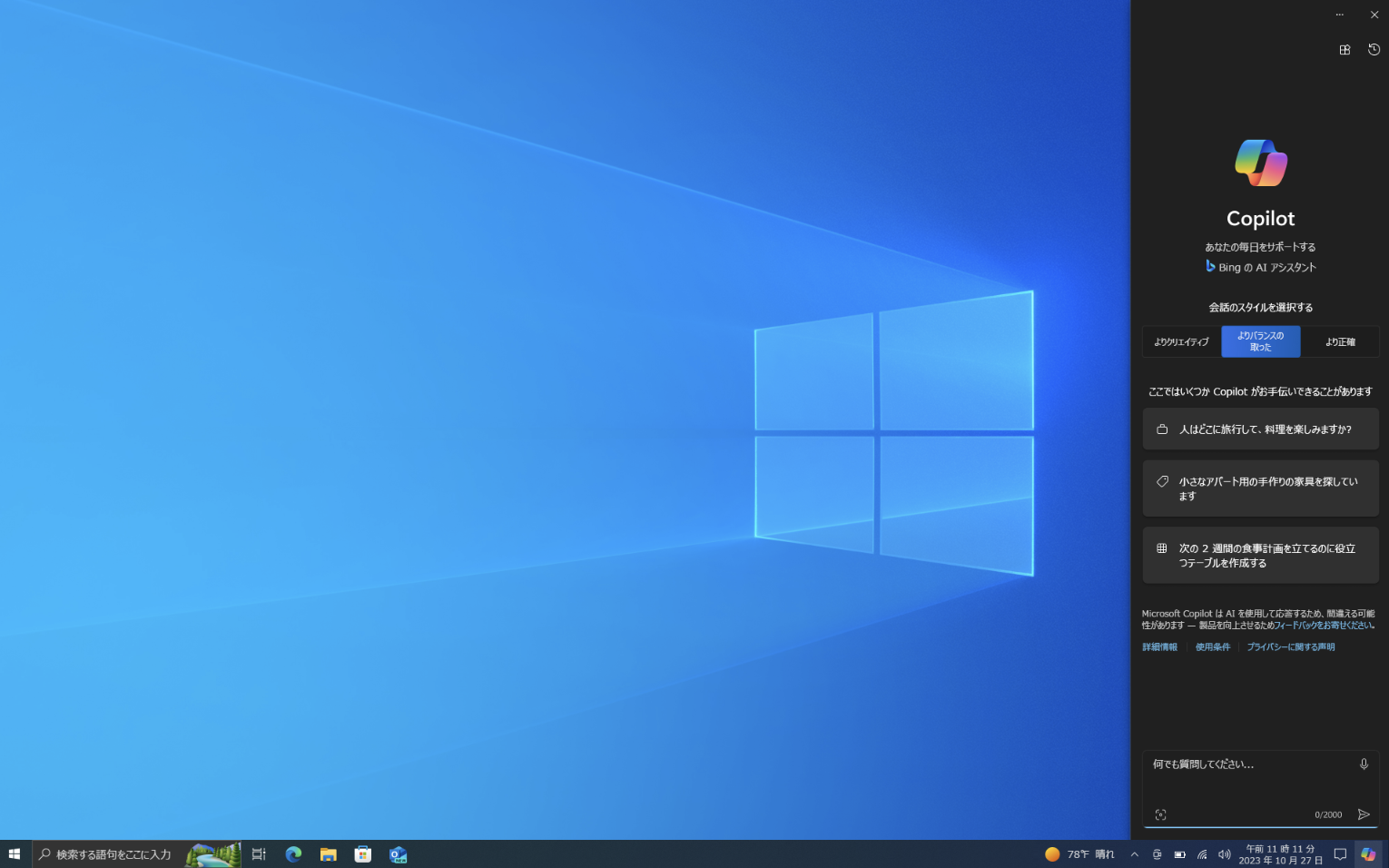
Task: Open the 使用条件 link
Action: pyautogui.click(x=1213, y=647)
